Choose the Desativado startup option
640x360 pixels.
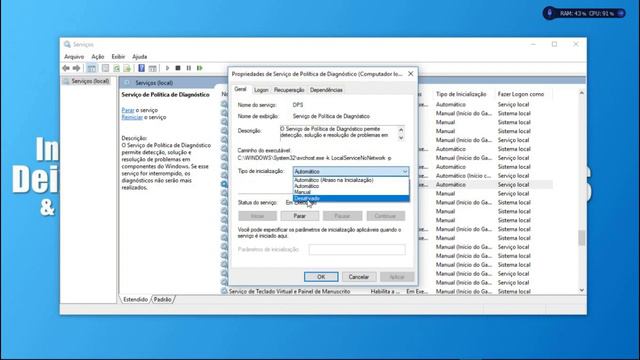click(351, 198)
